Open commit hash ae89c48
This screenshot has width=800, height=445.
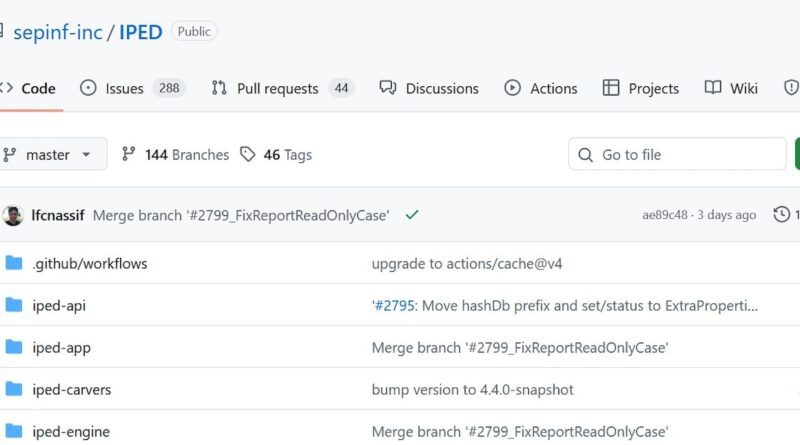pos(665,215)
